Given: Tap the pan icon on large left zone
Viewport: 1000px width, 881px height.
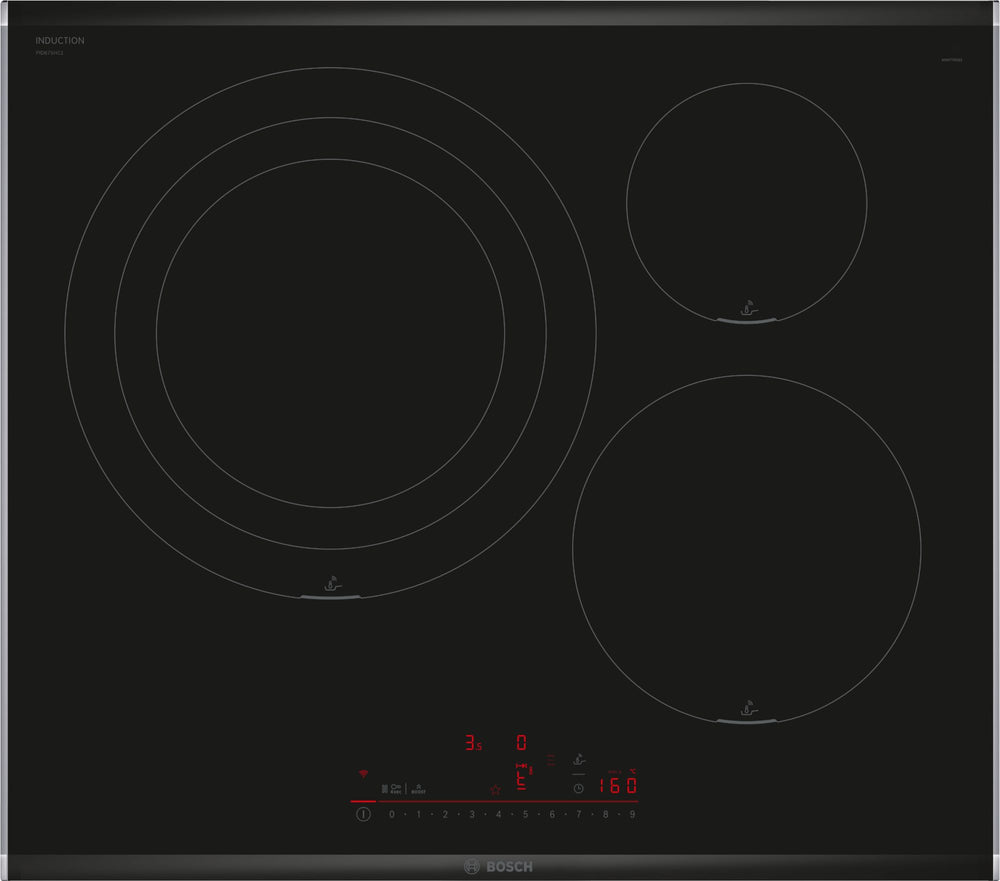Looking at the screenshot, I should [x=331, y=582].
